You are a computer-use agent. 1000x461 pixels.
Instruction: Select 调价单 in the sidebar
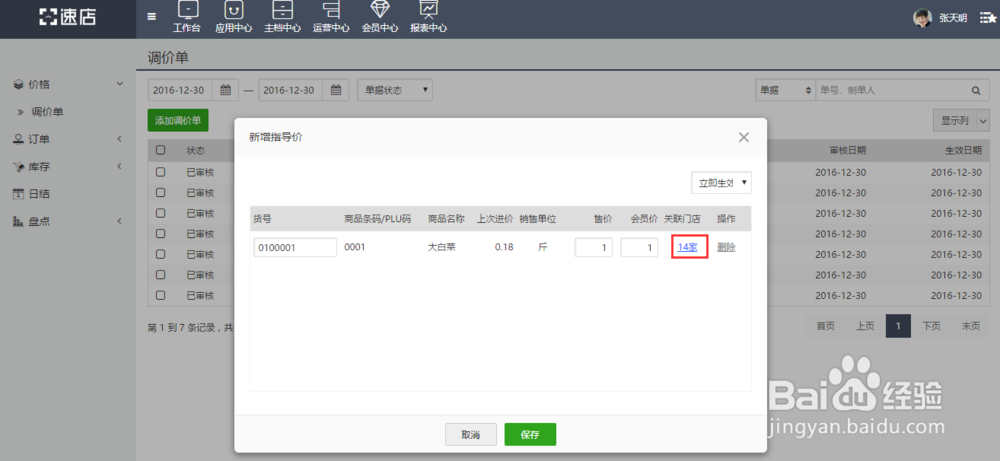(x=48, y=112)
